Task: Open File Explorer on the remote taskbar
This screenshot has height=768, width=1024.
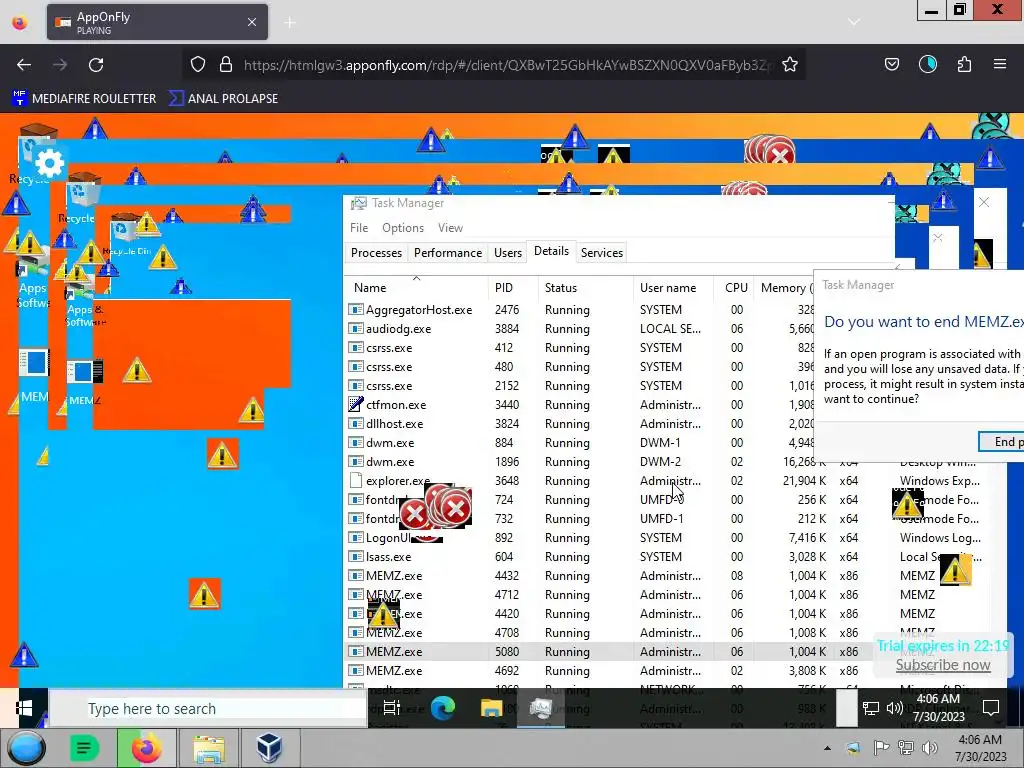Action: 491,708
